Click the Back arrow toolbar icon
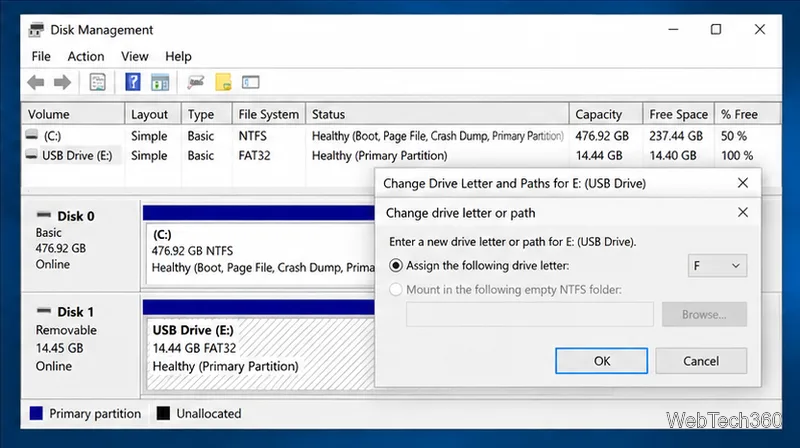The image size is (800, 448). pyautogui.click(x=36, y=82)
